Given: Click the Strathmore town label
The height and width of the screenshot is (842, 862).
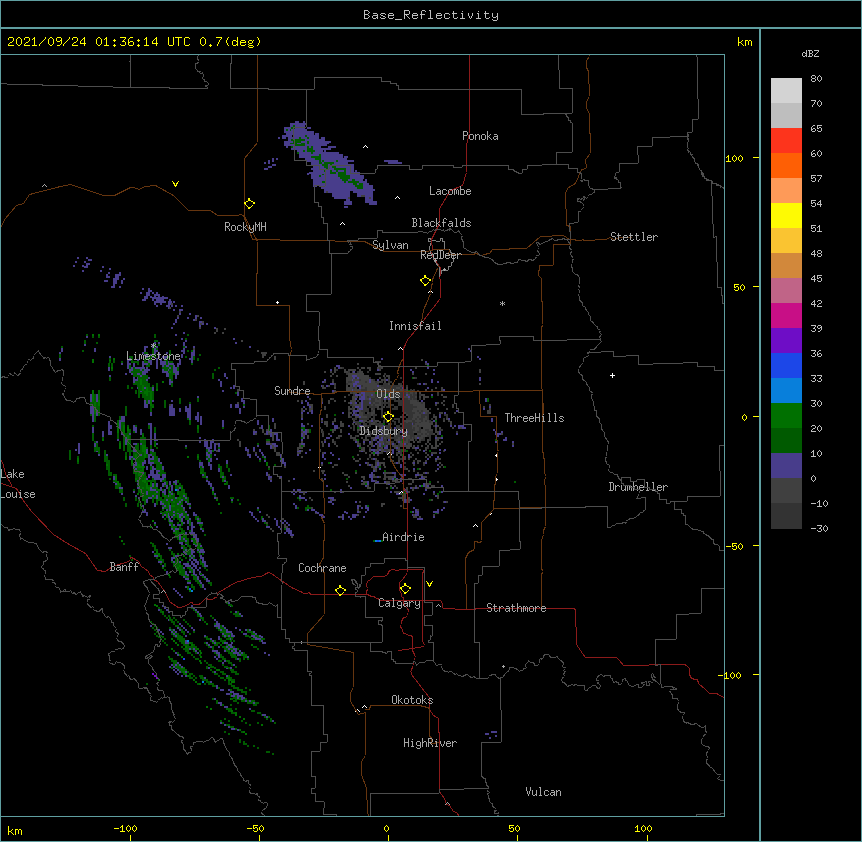Looking at the screenshot, I should click(x=516, y=608).
